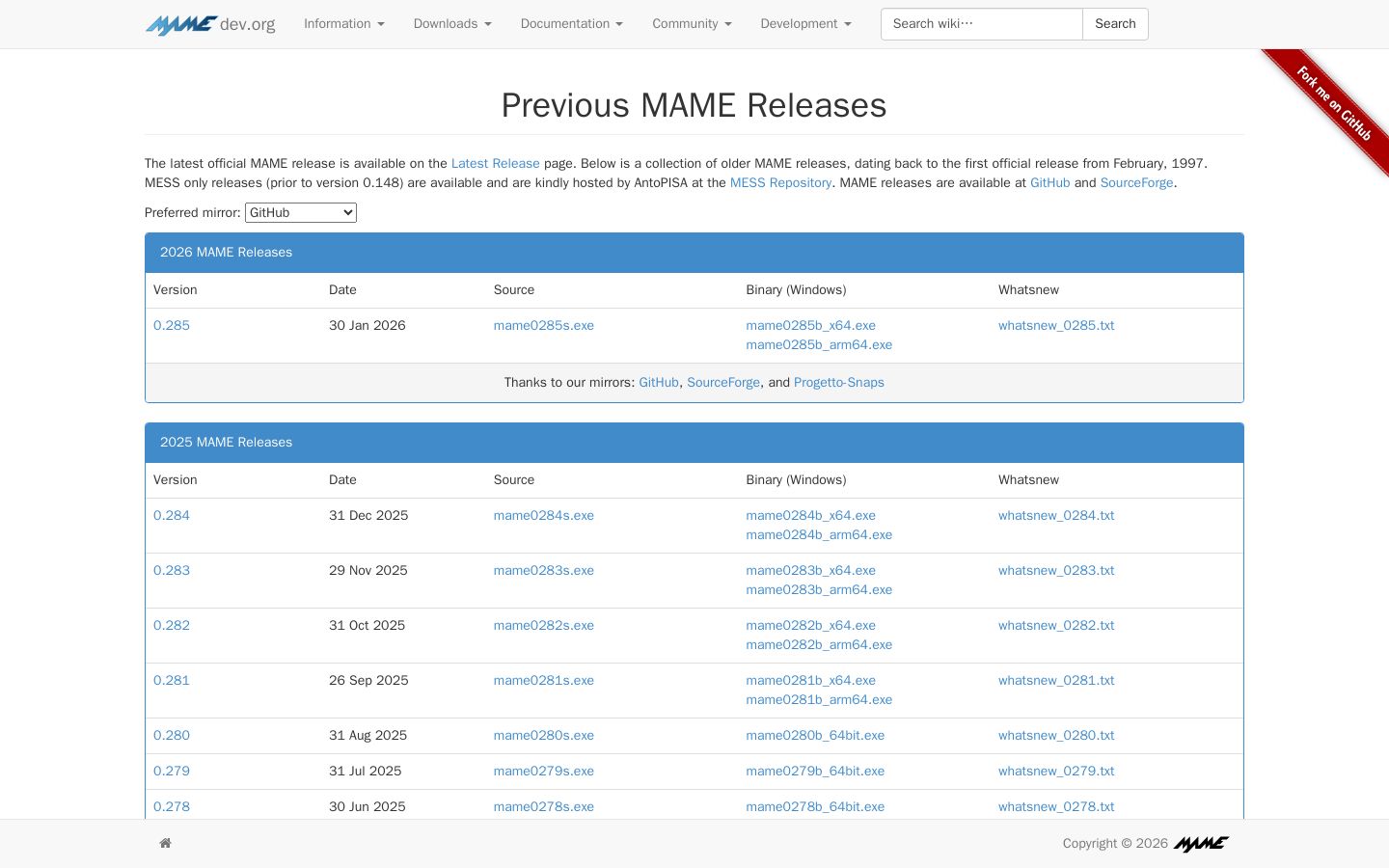Click the '2025 MAME Releases' panel heading
Viewport: 1389px width, 868px height.
[694, 443]
